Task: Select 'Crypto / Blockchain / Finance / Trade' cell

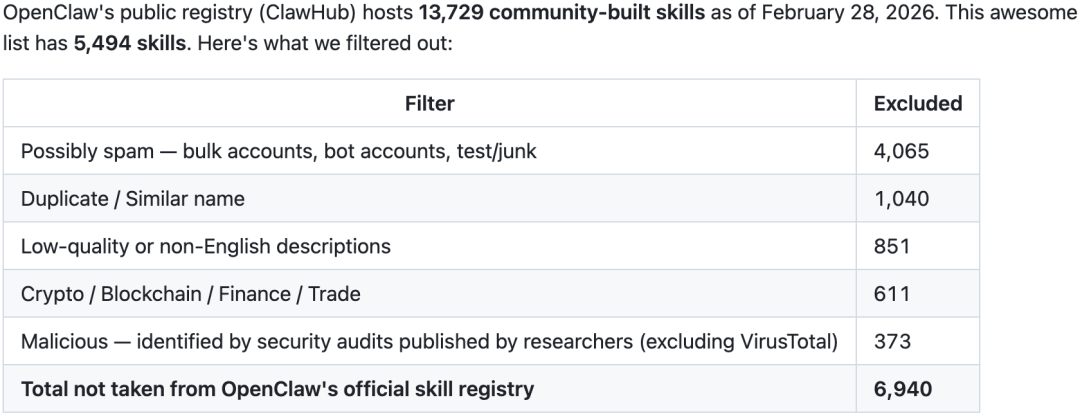Action: [191, 294]
